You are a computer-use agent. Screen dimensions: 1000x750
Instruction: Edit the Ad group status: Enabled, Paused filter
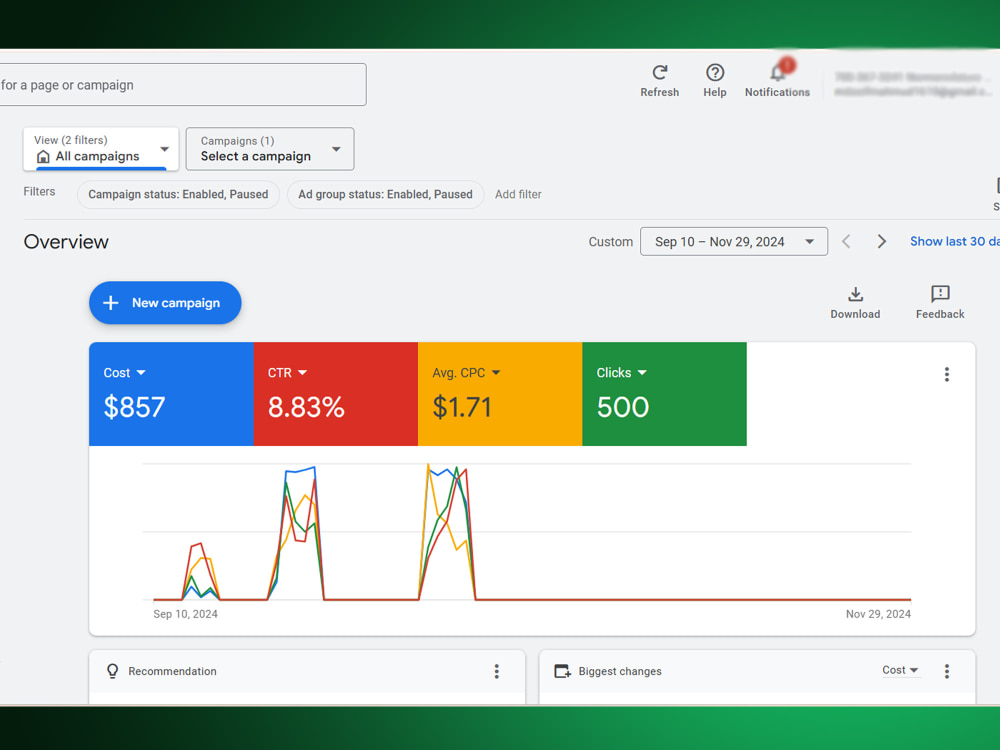(x=385, y=195)
